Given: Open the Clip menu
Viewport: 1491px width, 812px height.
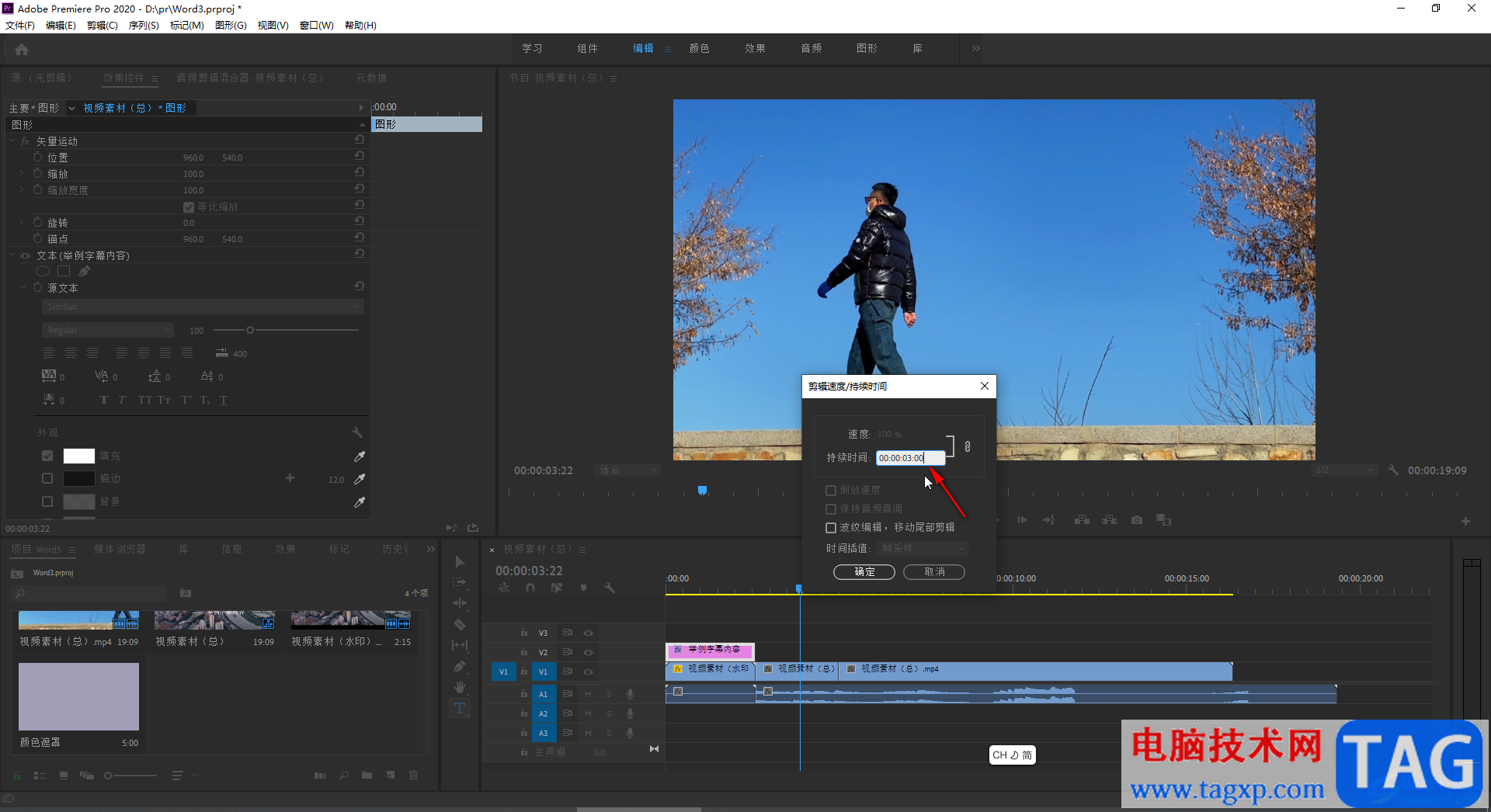Looking at the screenshot, I should pos(103,26).
